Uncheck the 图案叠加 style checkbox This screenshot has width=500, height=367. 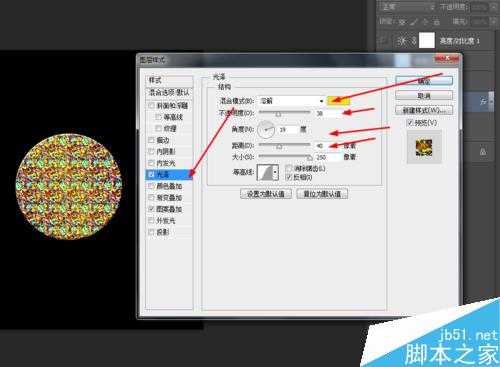click(151, 209)
